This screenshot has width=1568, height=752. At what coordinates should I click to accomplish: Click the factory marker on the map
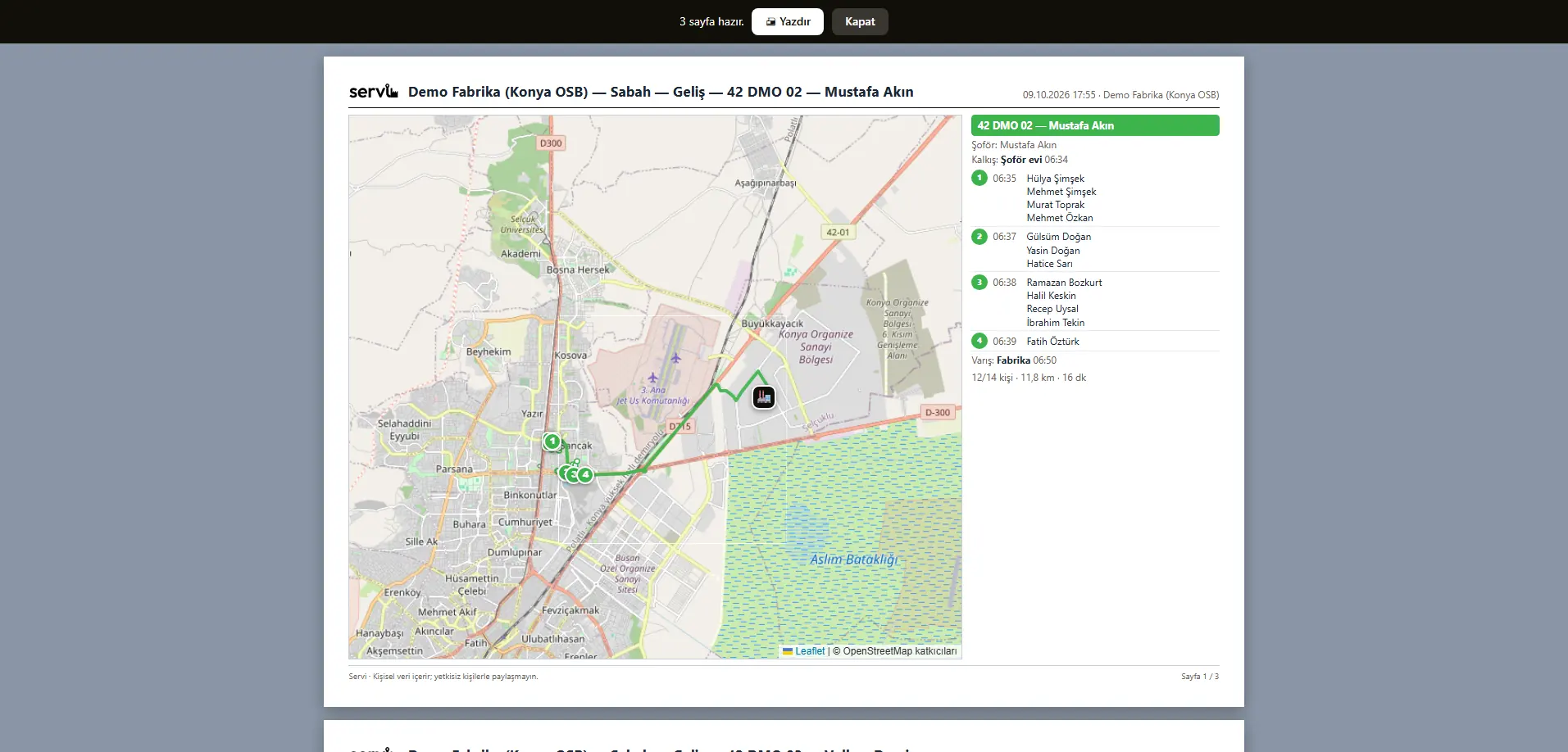pos(764,397)
